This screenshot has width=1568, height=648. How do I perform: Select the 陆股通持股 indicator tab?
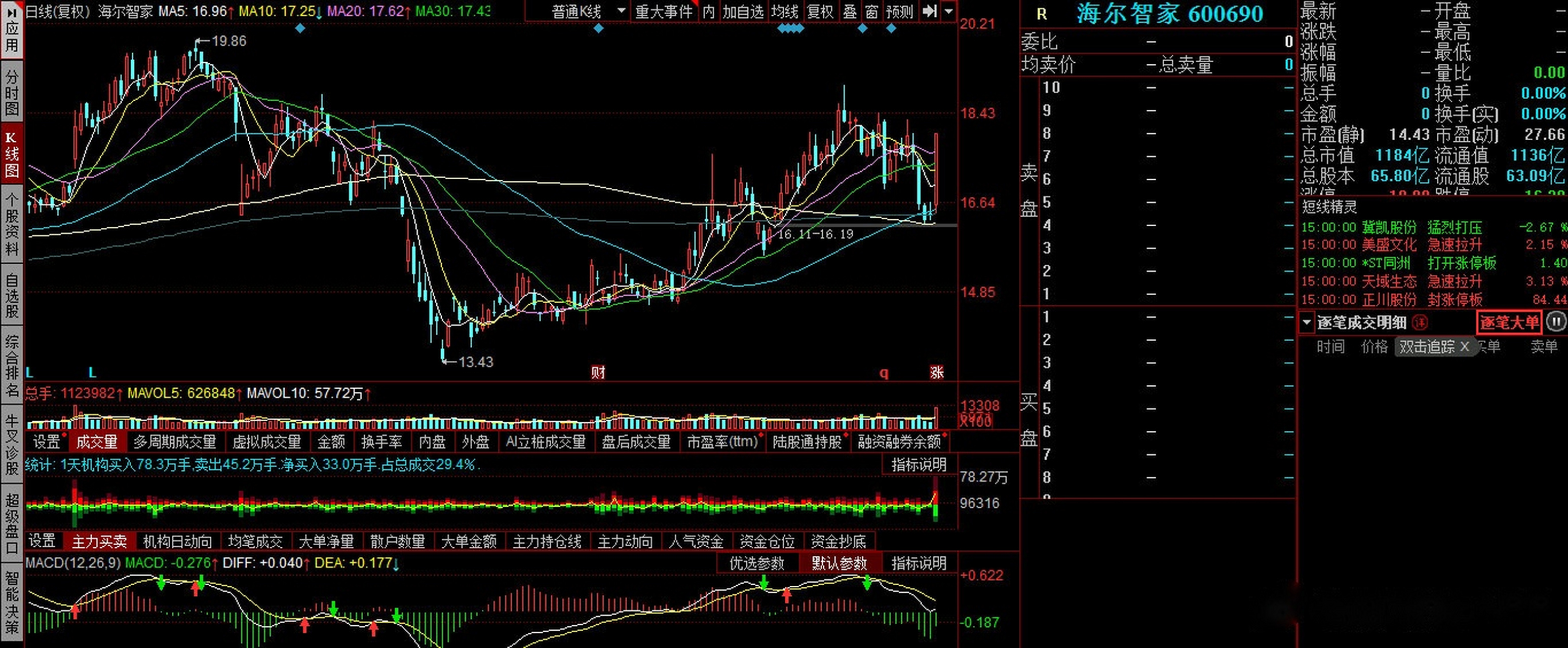pos(807,442)
